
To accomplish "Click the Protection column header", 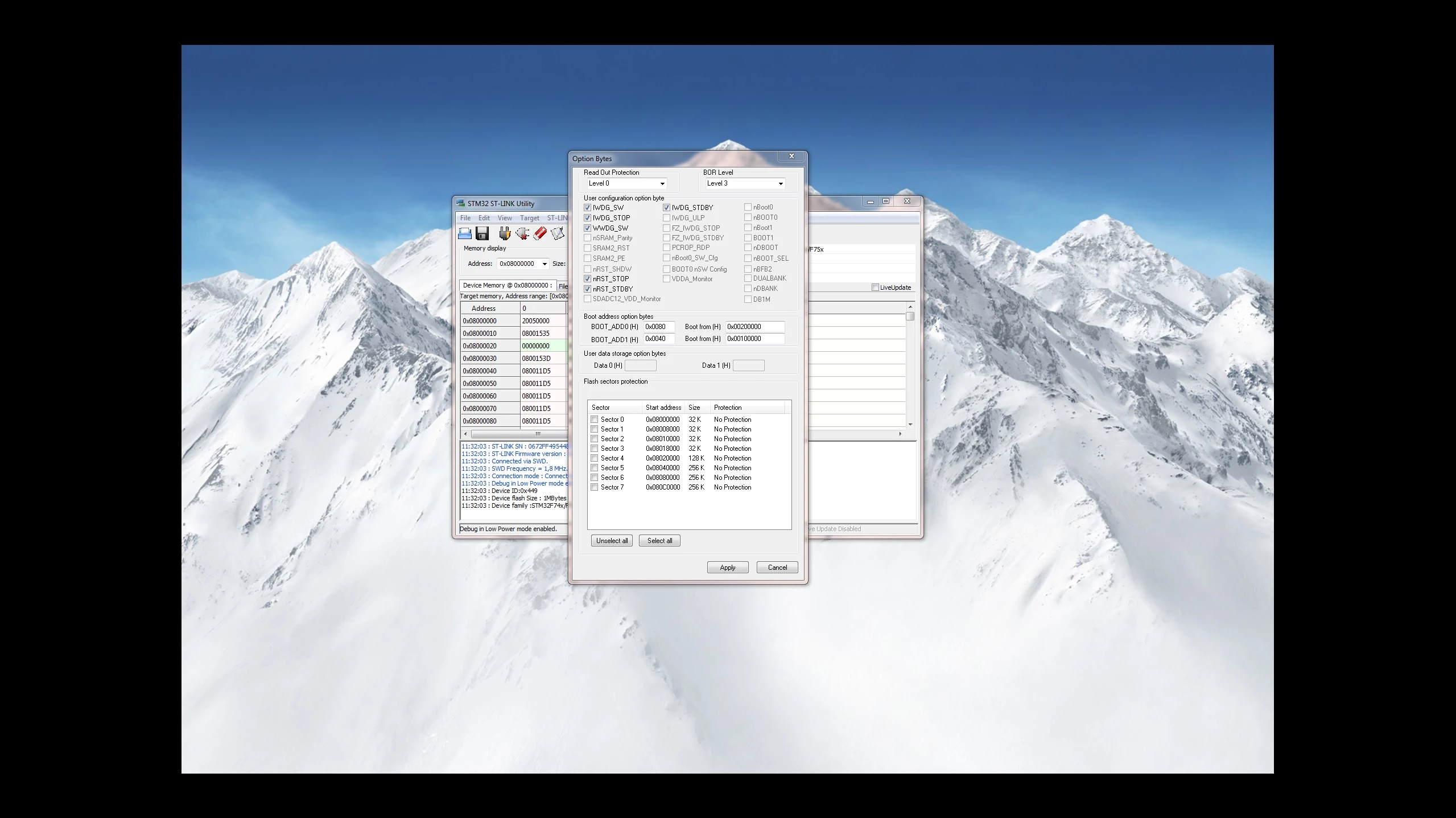I will [x=747, y=408].
